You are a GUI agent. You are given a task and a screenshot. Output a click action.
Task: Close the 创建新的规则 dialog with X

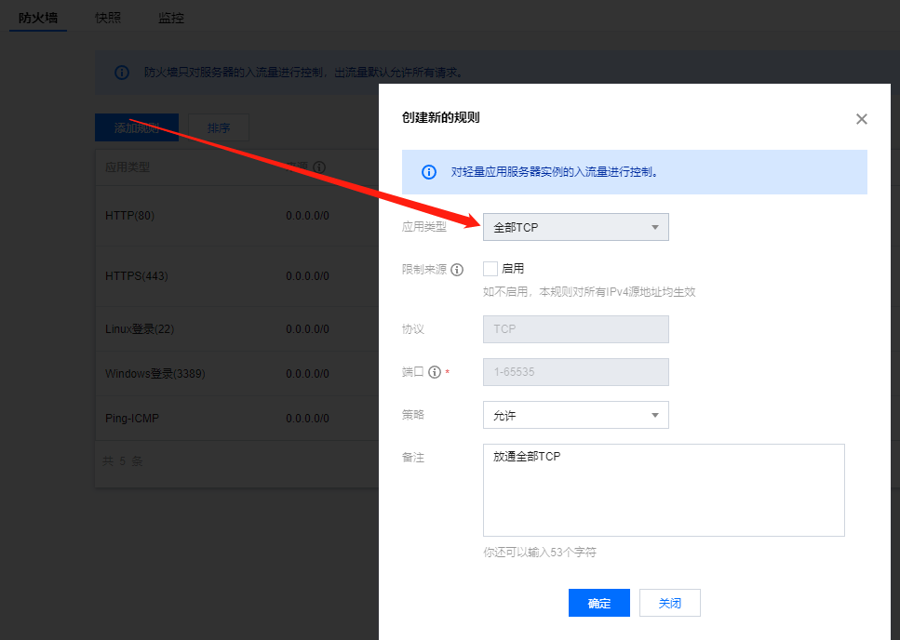click(861, 119)
